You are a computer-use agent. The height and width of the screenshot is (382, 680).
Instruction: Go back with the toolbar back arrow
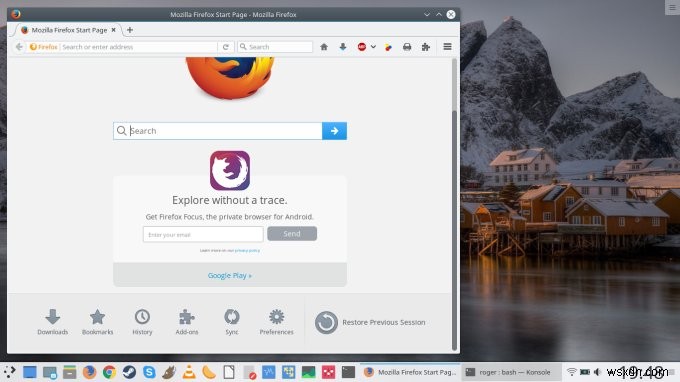coord(19,47)
